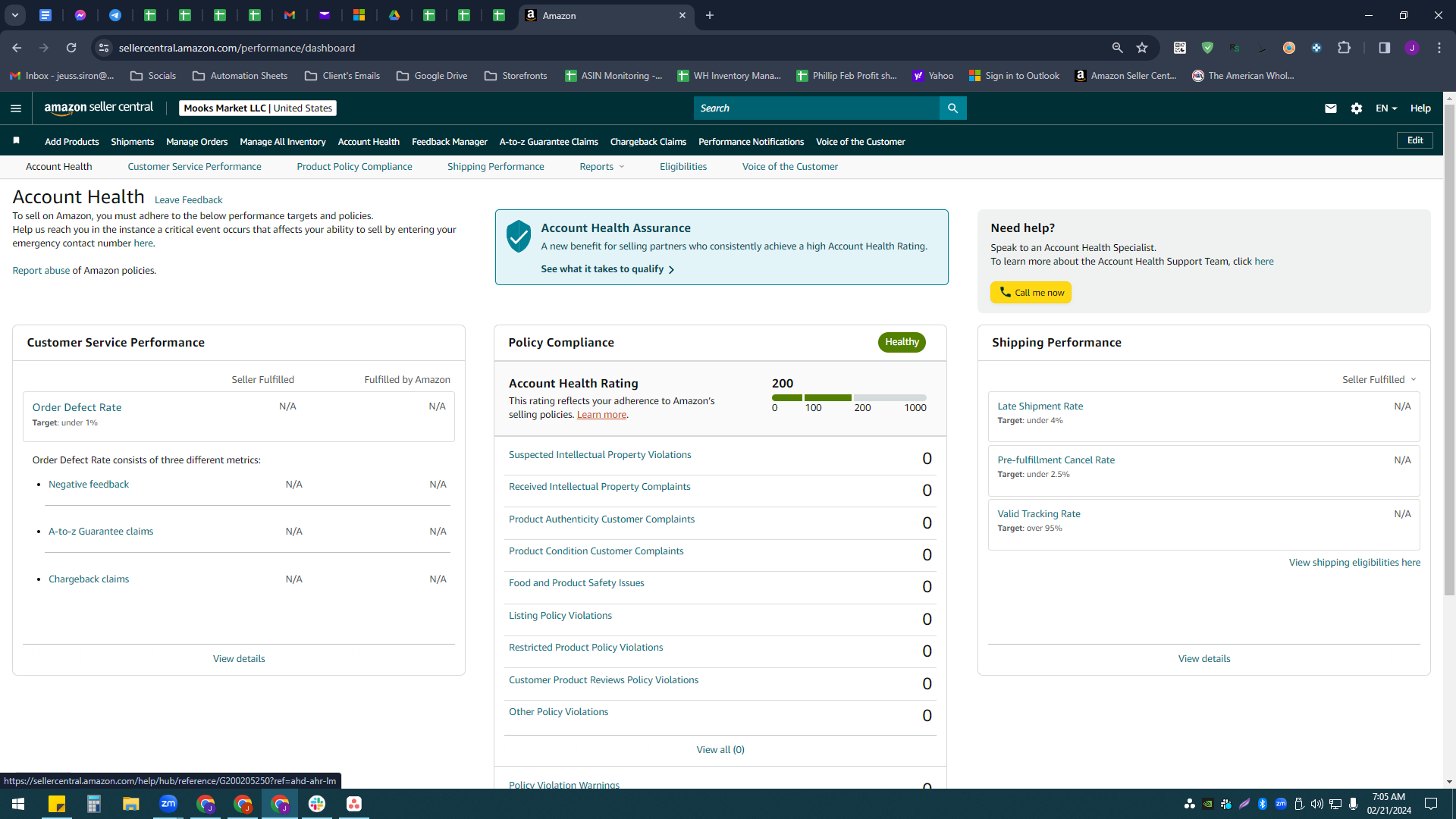Viewport: 1456px width, 819px height.
Task: Open Windows notification center
Action: point(1431,804)
